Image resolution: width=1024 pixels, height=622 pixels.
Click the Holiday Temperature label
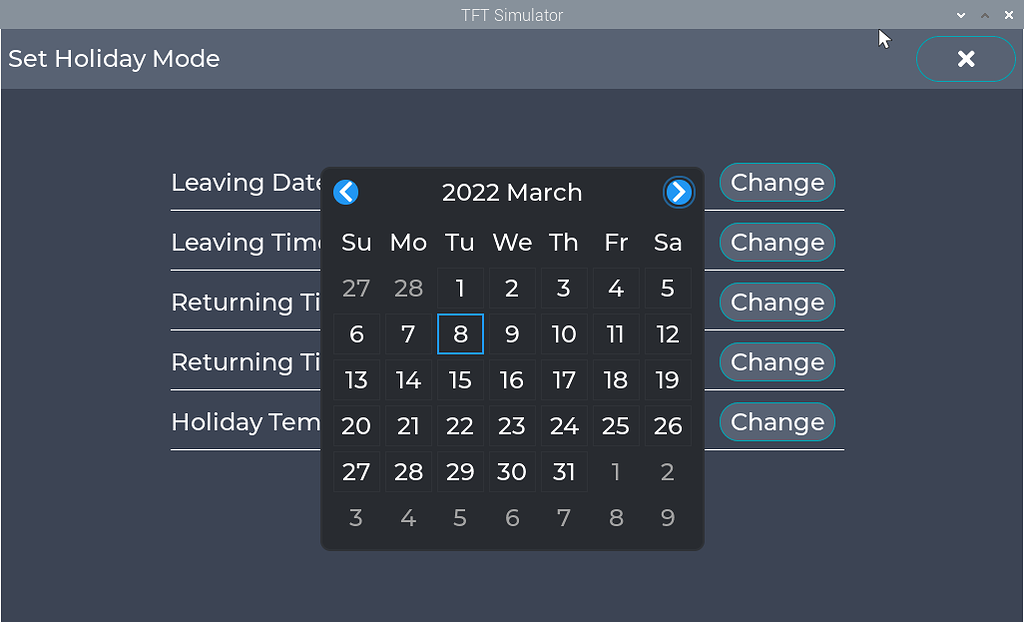coord(245,422)
